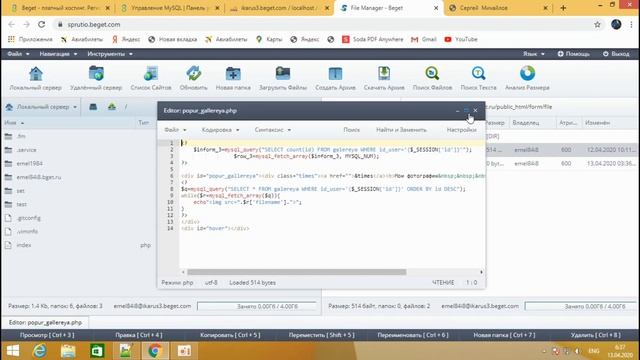Click the browser address bar
The image size is (640, 360).
[x=322, y=24]
